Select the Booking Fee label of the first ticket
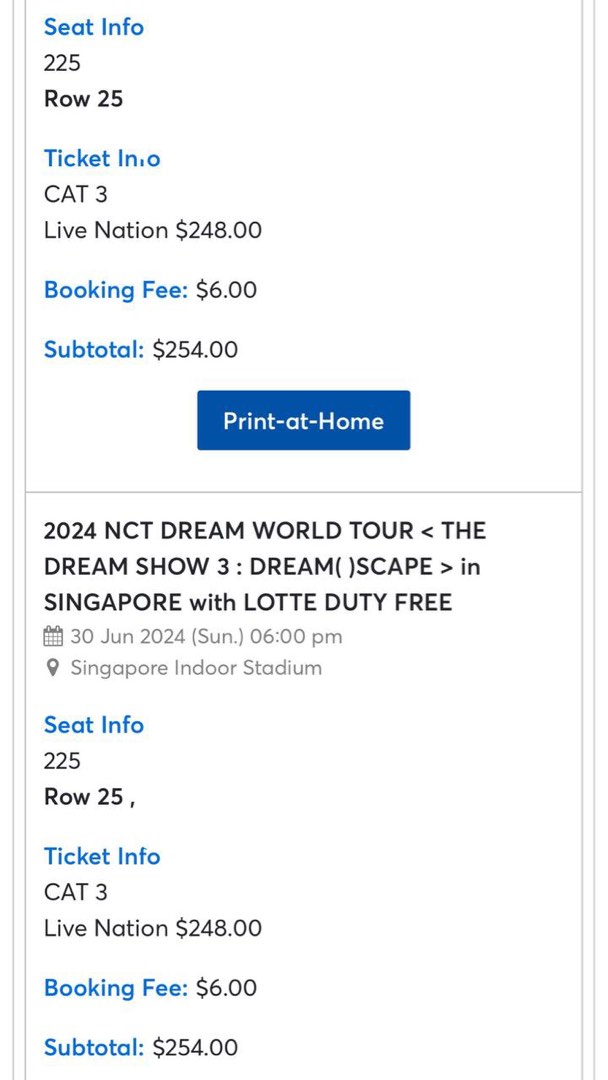 pyautogui.click(x=115, y=290)
